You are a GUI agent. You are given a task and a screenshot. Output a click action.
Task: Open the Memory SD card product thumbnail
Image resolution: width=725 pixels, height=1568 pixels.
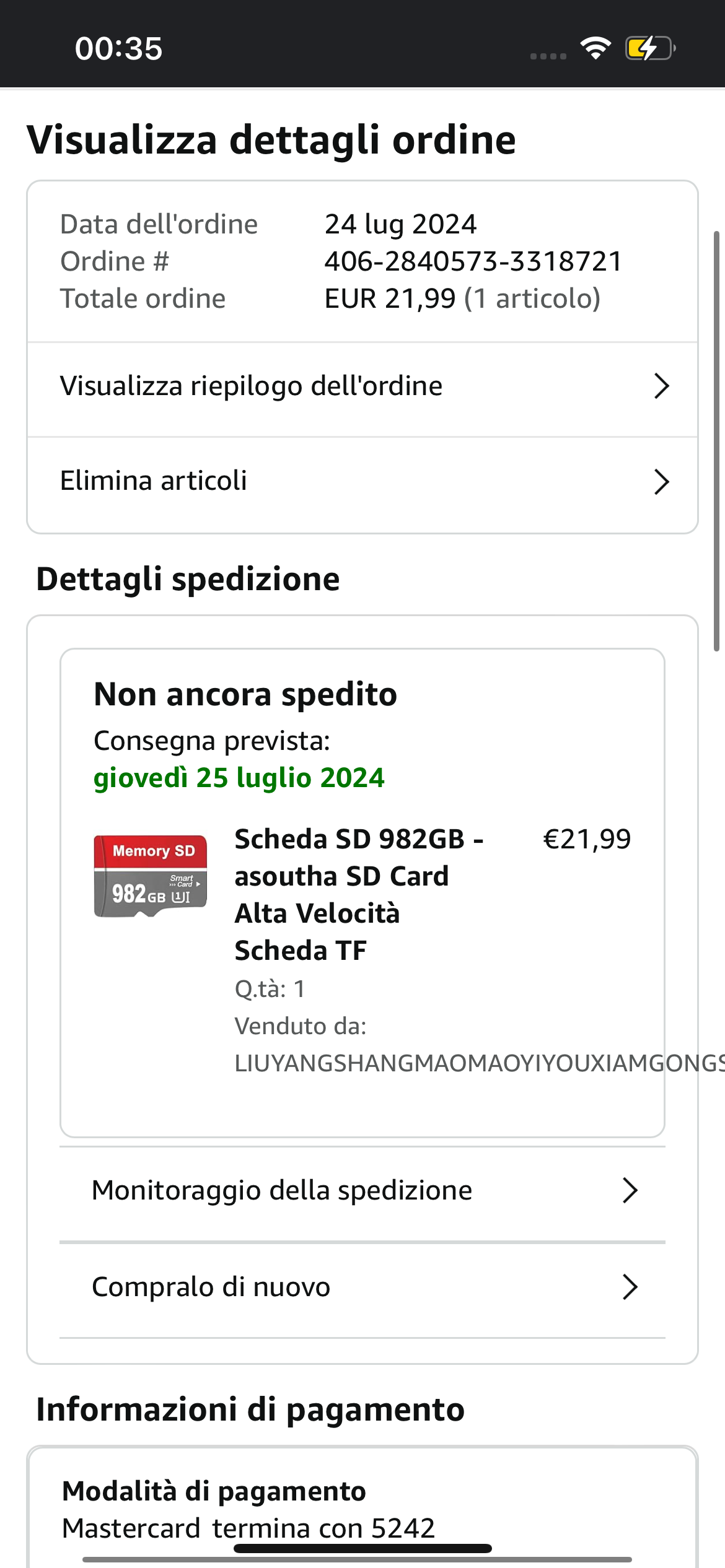[151, 876]
